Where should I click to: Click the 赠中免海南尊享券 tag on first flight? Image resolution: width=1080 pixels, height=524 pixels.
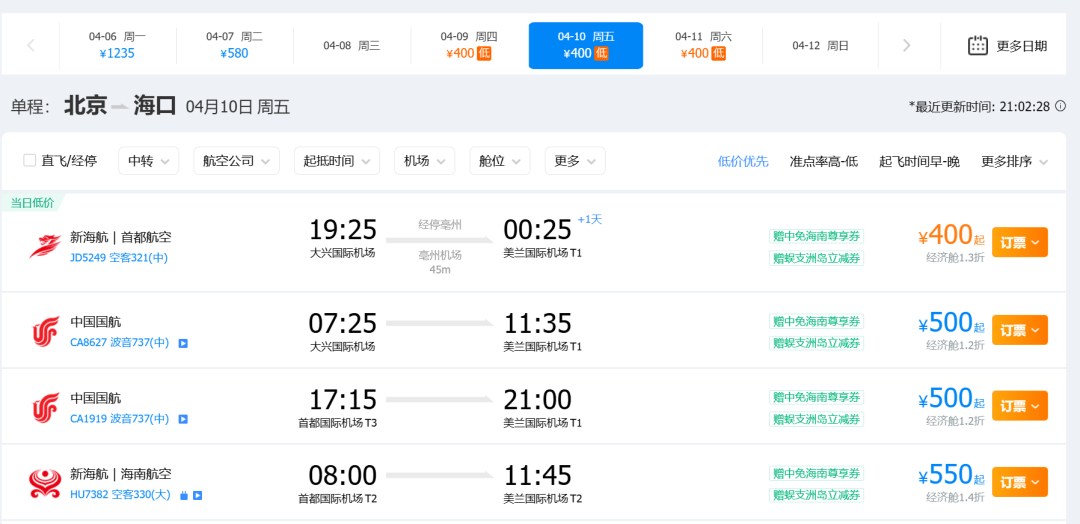[816, 236]
